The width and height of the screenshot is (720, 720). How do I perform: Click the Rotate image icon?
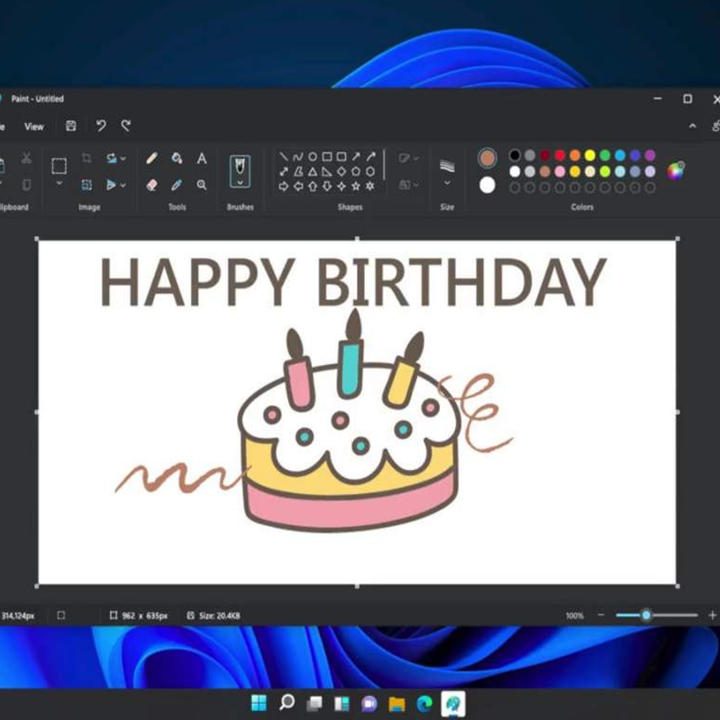point(112,158)
